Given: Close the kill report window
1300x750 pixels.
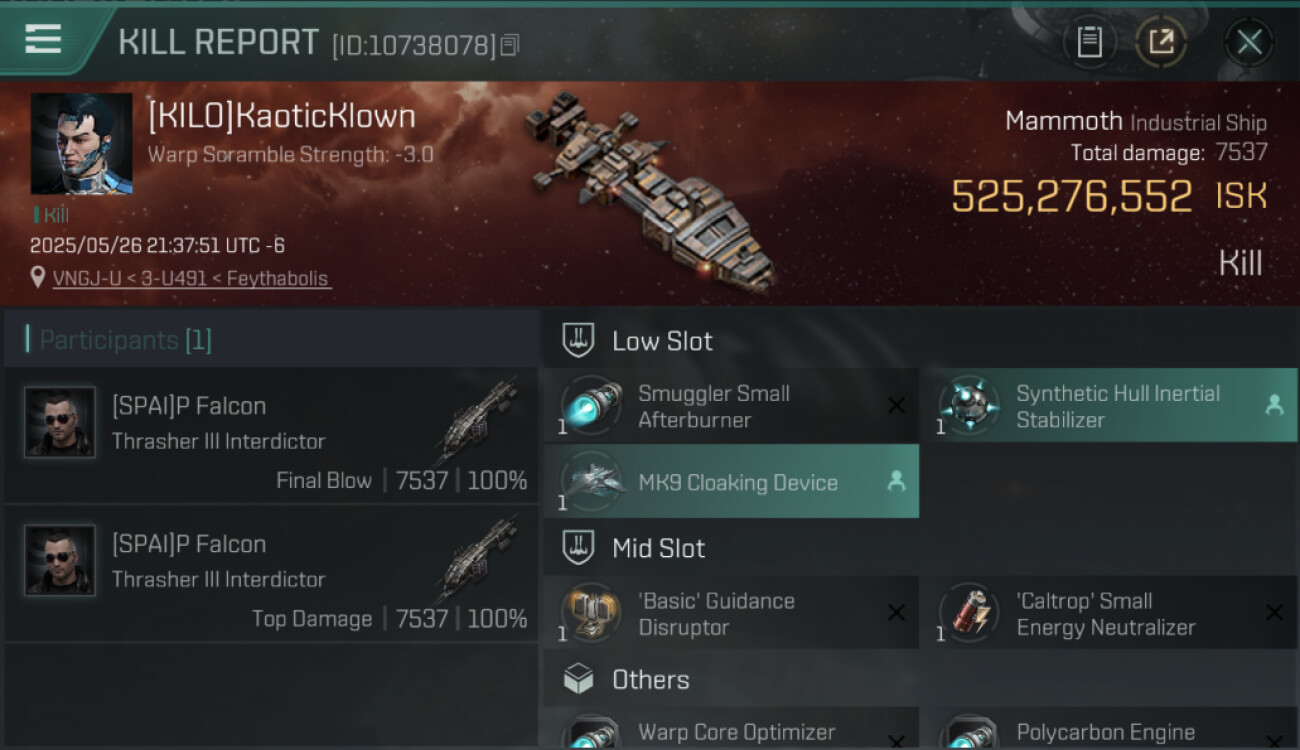Looking at the screenshot, I should point(1249,42).
